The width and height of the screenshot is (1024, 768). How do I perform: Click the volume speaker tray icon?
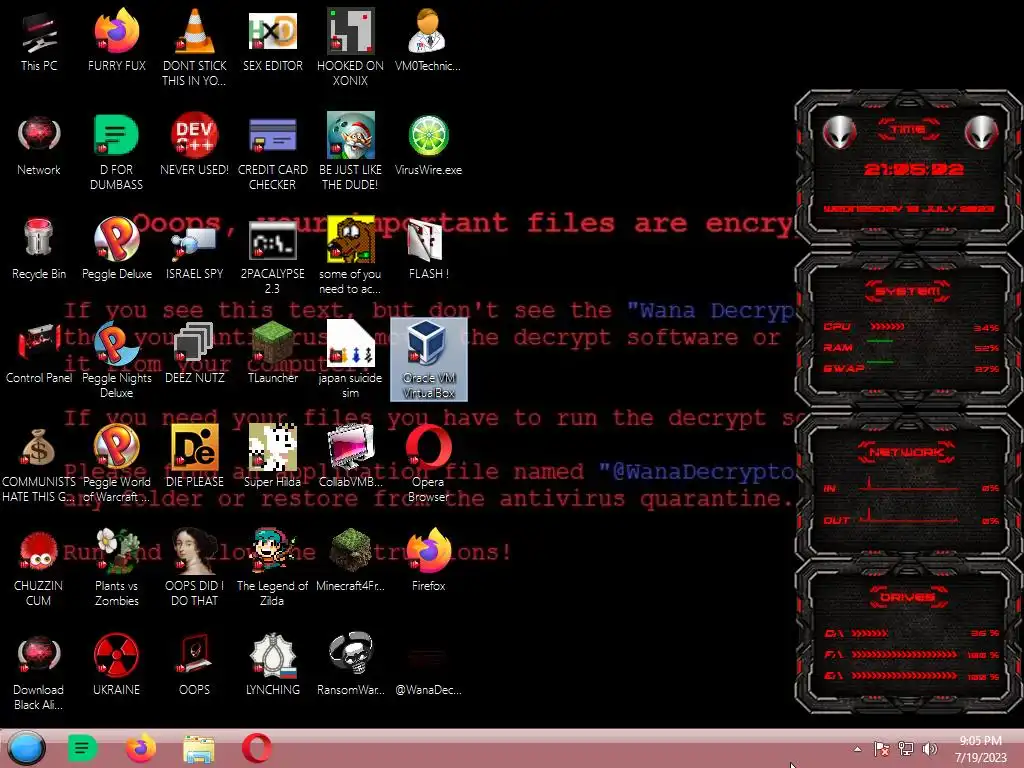pyautogui.click(x=929, y=749)
